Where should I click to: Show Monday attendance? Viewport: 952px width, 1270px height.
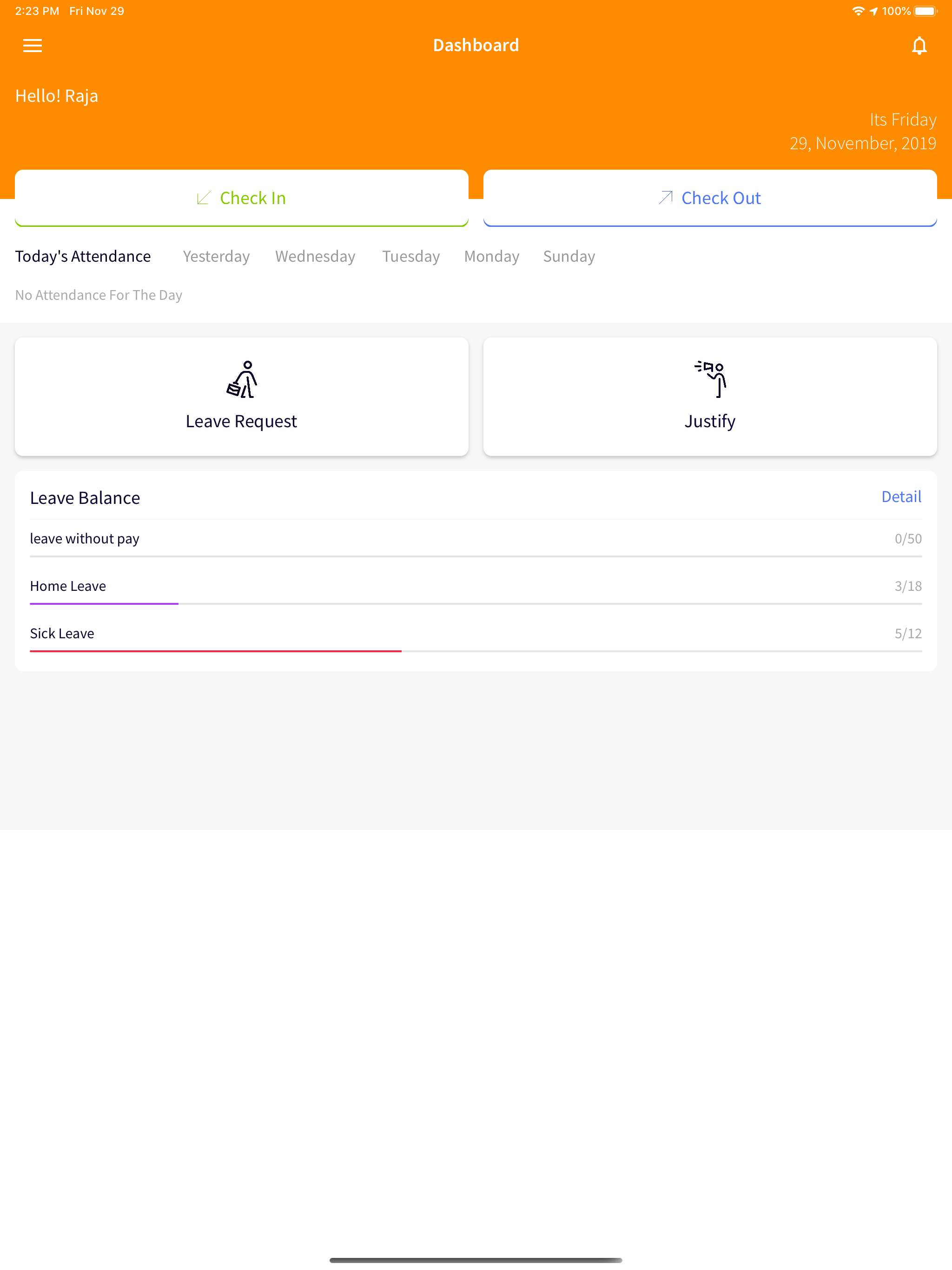[491, 256]
